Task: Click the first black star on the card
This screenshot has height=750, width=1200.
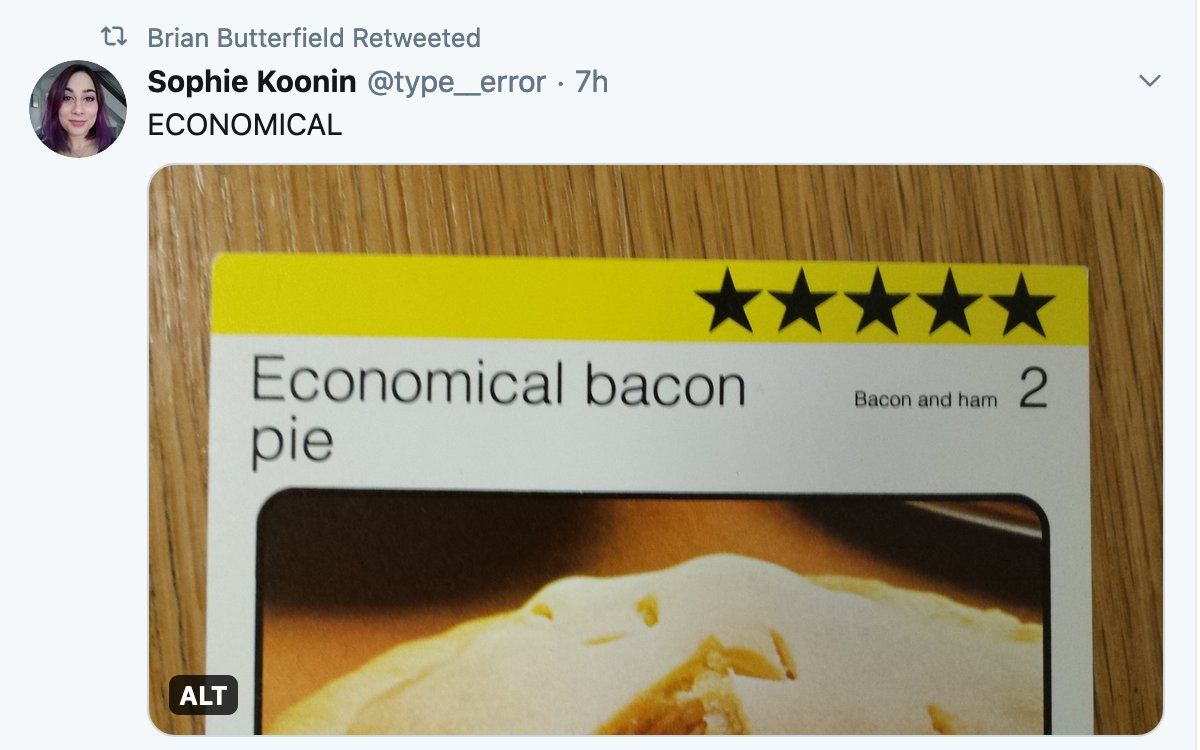Action: point(729,302)
